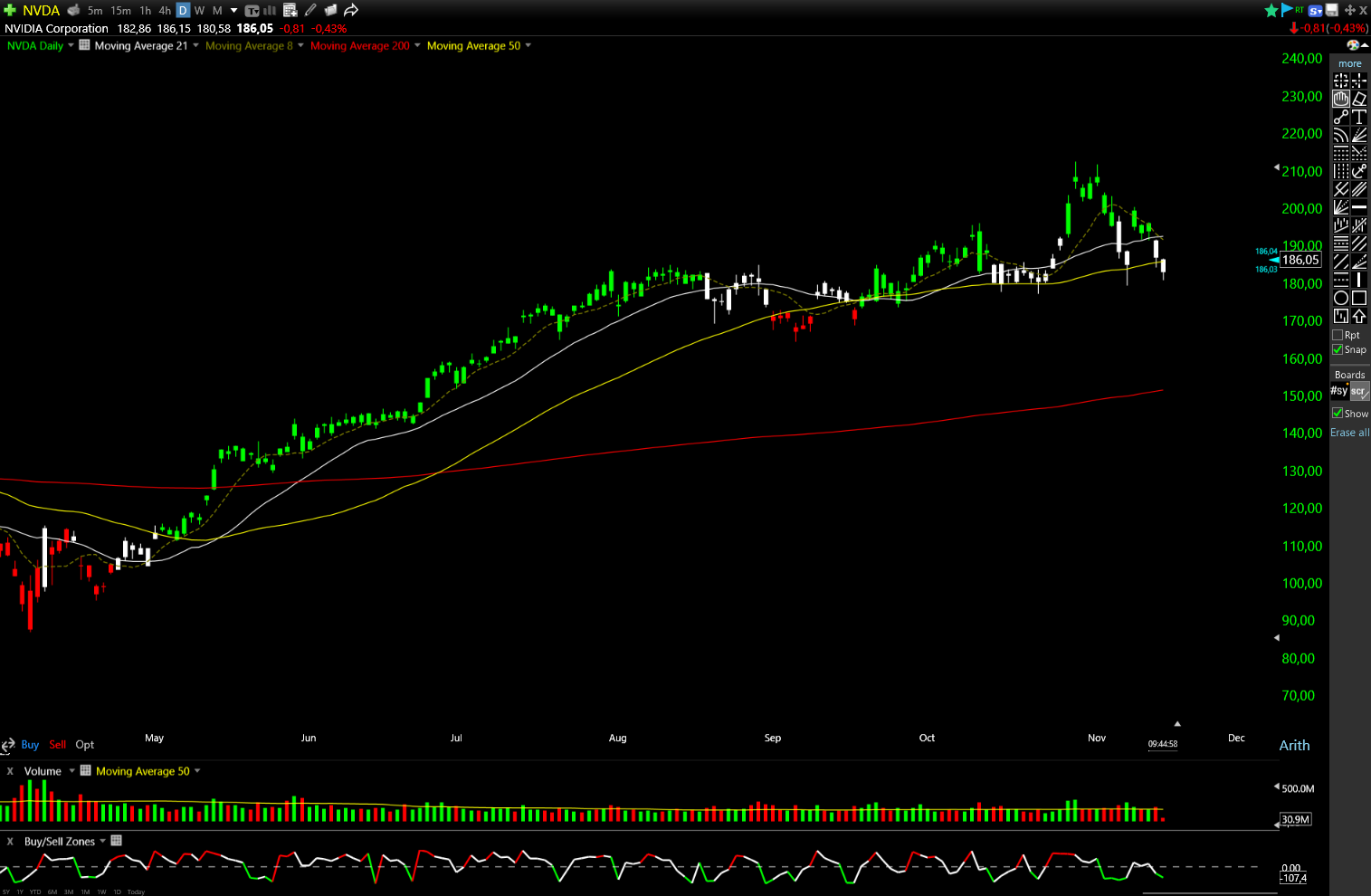The height and width of the screenshot is (896, 1371).
Task: Select the rectangle drawing tool
Action: (1359, 298)
